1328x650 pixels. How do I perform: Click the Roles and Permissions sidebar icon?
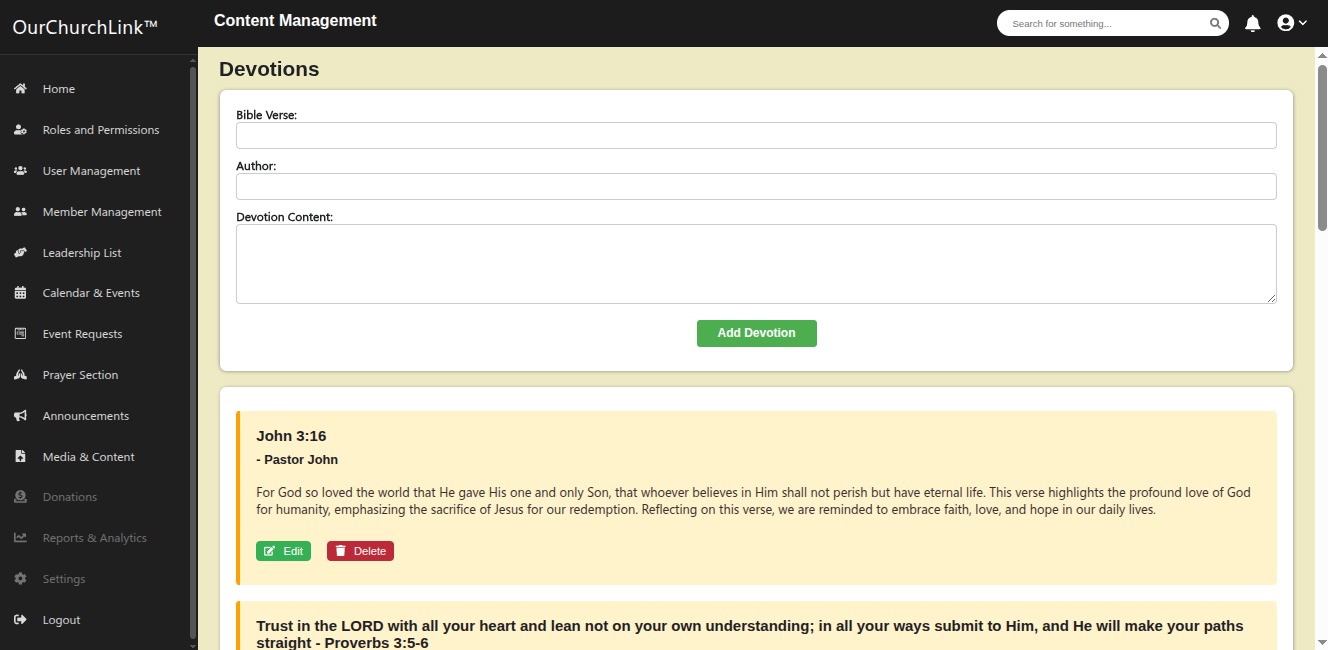pos(20,130)
